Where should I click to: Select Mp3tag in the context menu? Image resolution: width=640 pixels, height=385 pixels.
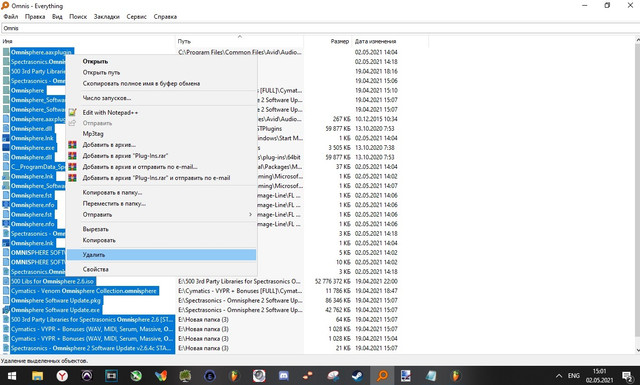[x=93, y=134]
